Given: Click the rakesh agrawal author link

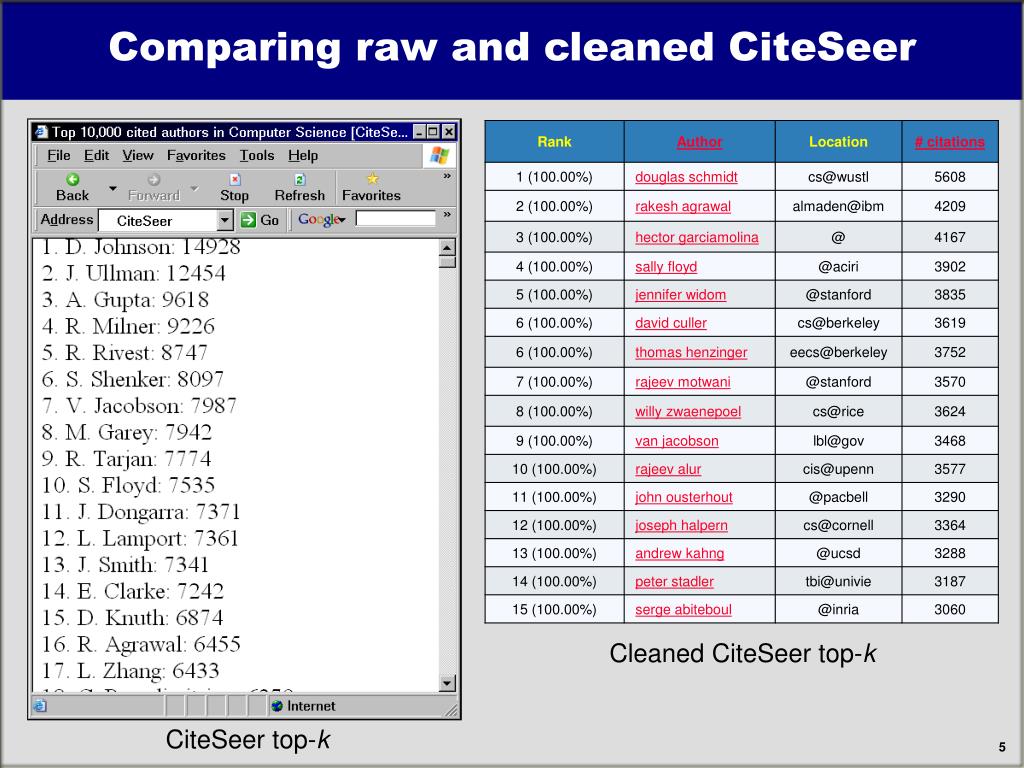Looking at the screenshot, I should tap(683, 206).
